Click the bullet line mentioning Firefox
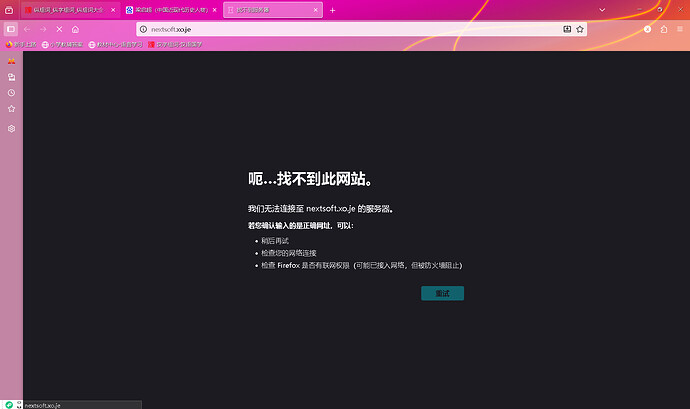Image resolution: width=690 pixels, height=409 pixels. (361, 265)
